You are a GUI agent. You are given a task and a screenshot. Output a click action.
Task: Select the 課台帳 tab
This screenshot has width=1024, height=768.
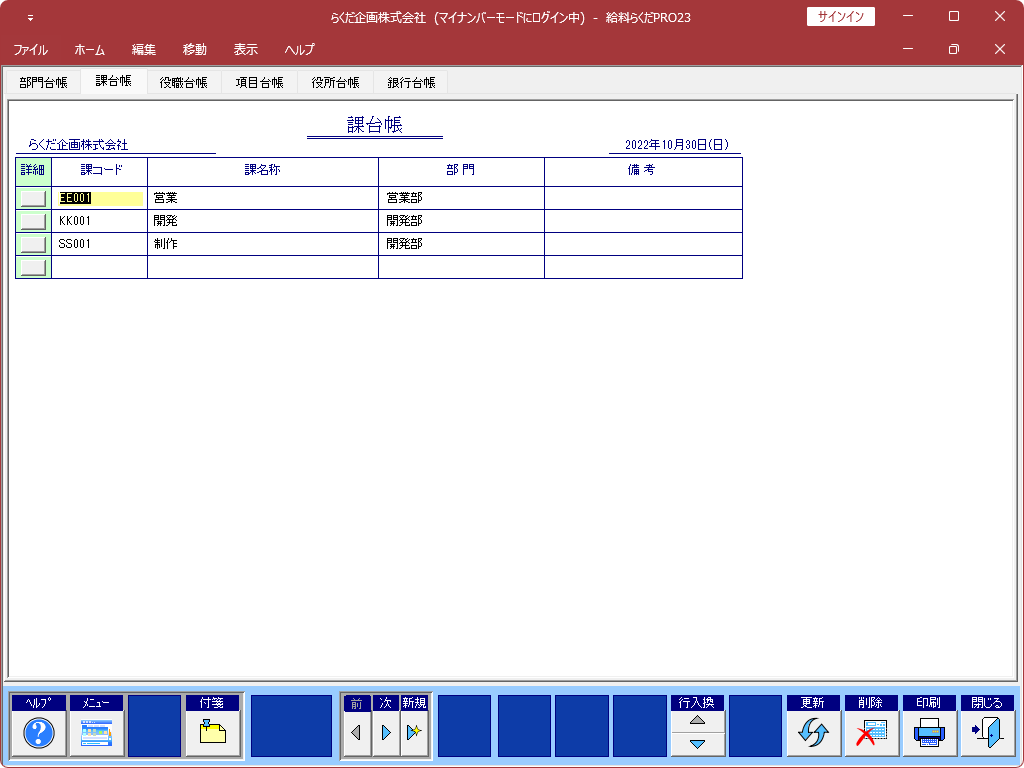pos(114,81)
